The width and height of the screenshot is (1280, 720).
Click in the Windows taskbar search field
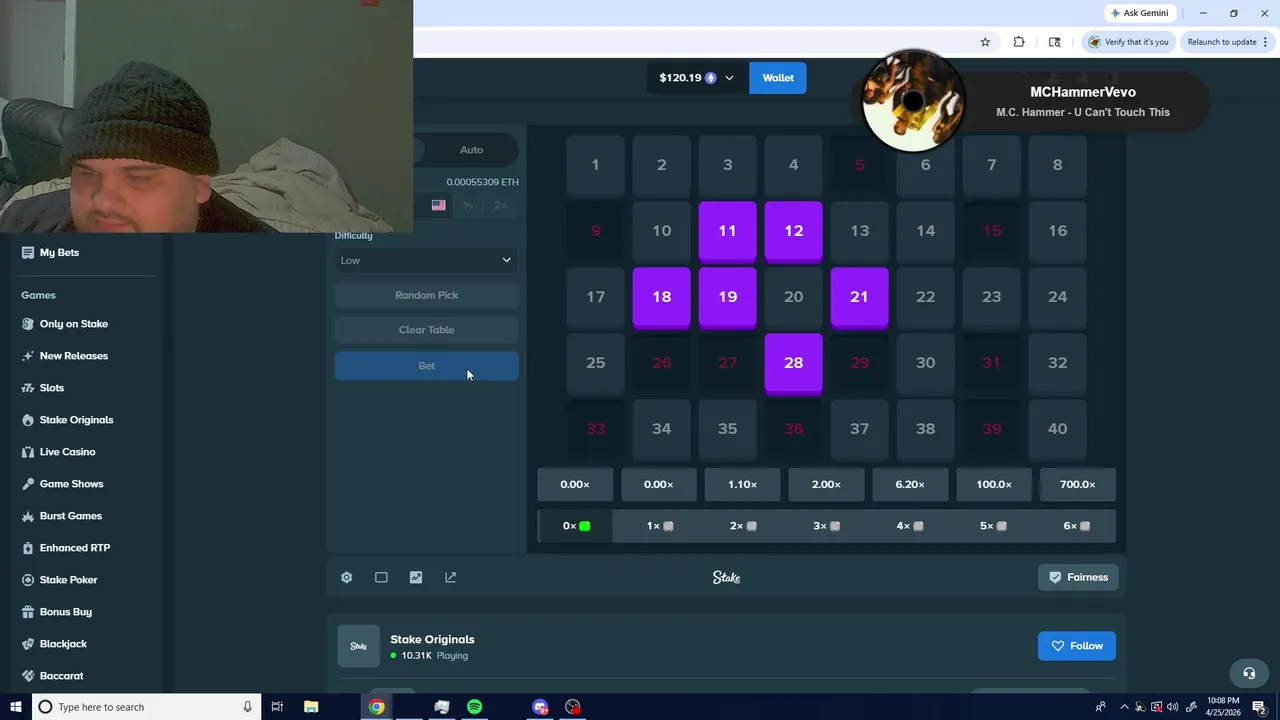(x=146, y=707)
